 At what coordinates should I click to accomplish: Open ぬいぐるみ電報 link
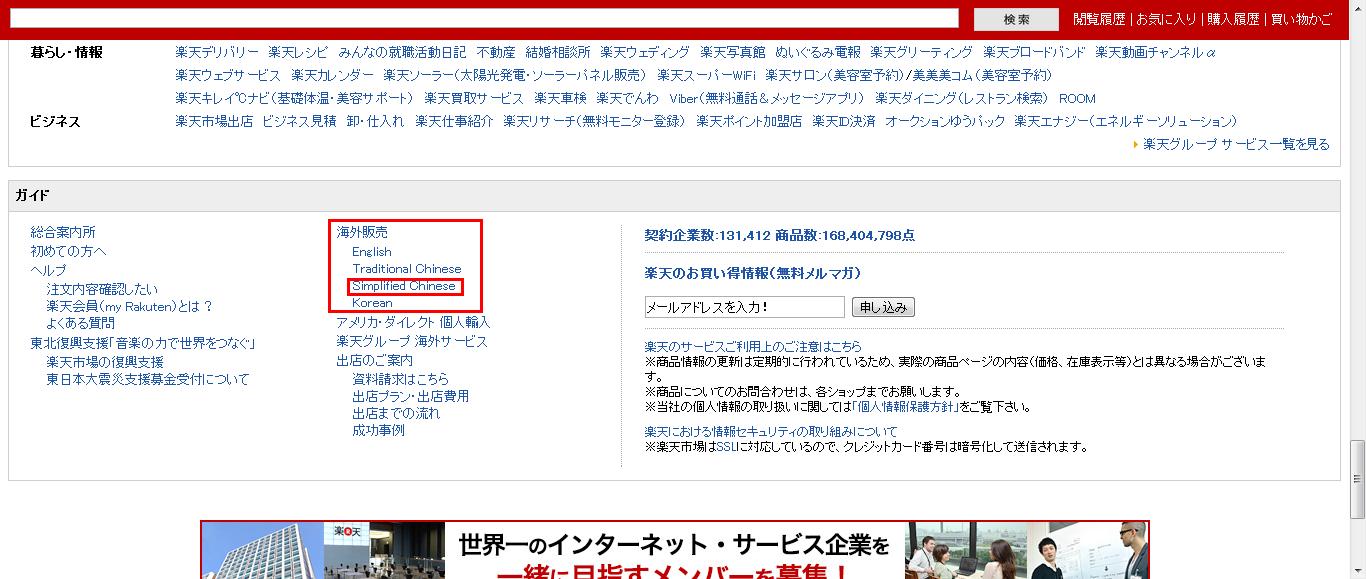(817, 52)
